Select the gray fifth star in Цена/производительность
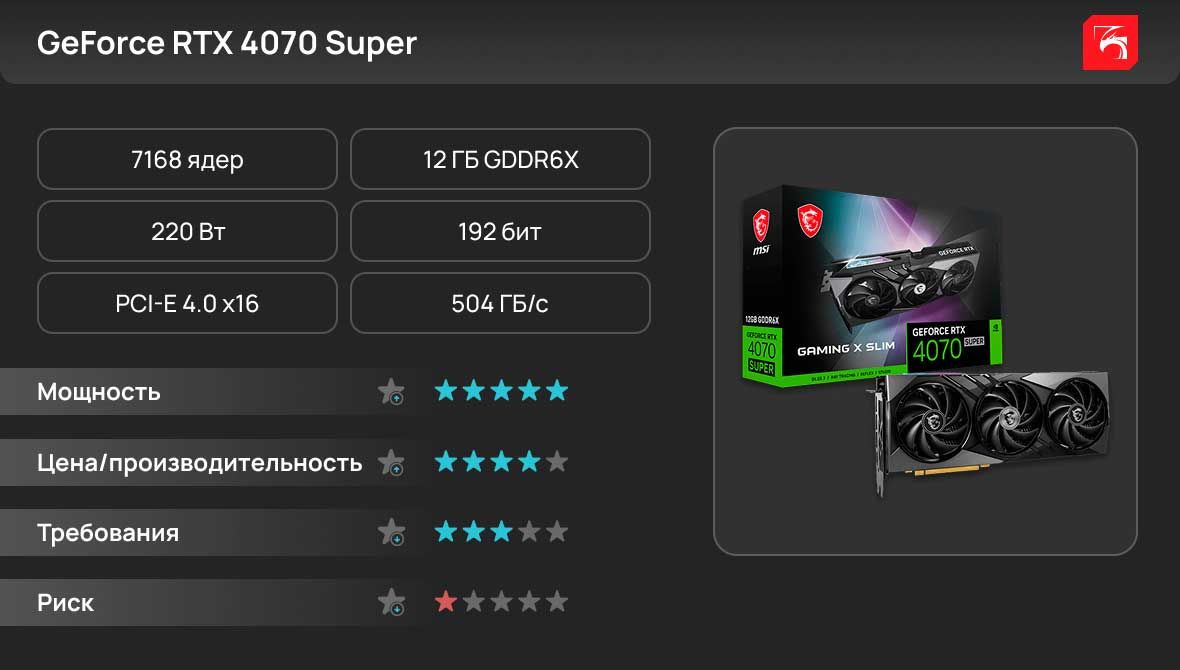1180x670 pixels. coord(557,461)
